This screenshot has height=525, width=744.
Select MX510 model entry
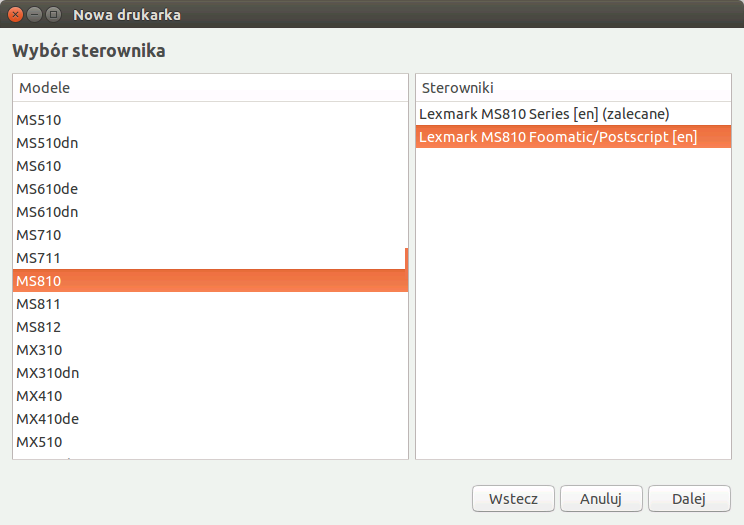[210, 442]
